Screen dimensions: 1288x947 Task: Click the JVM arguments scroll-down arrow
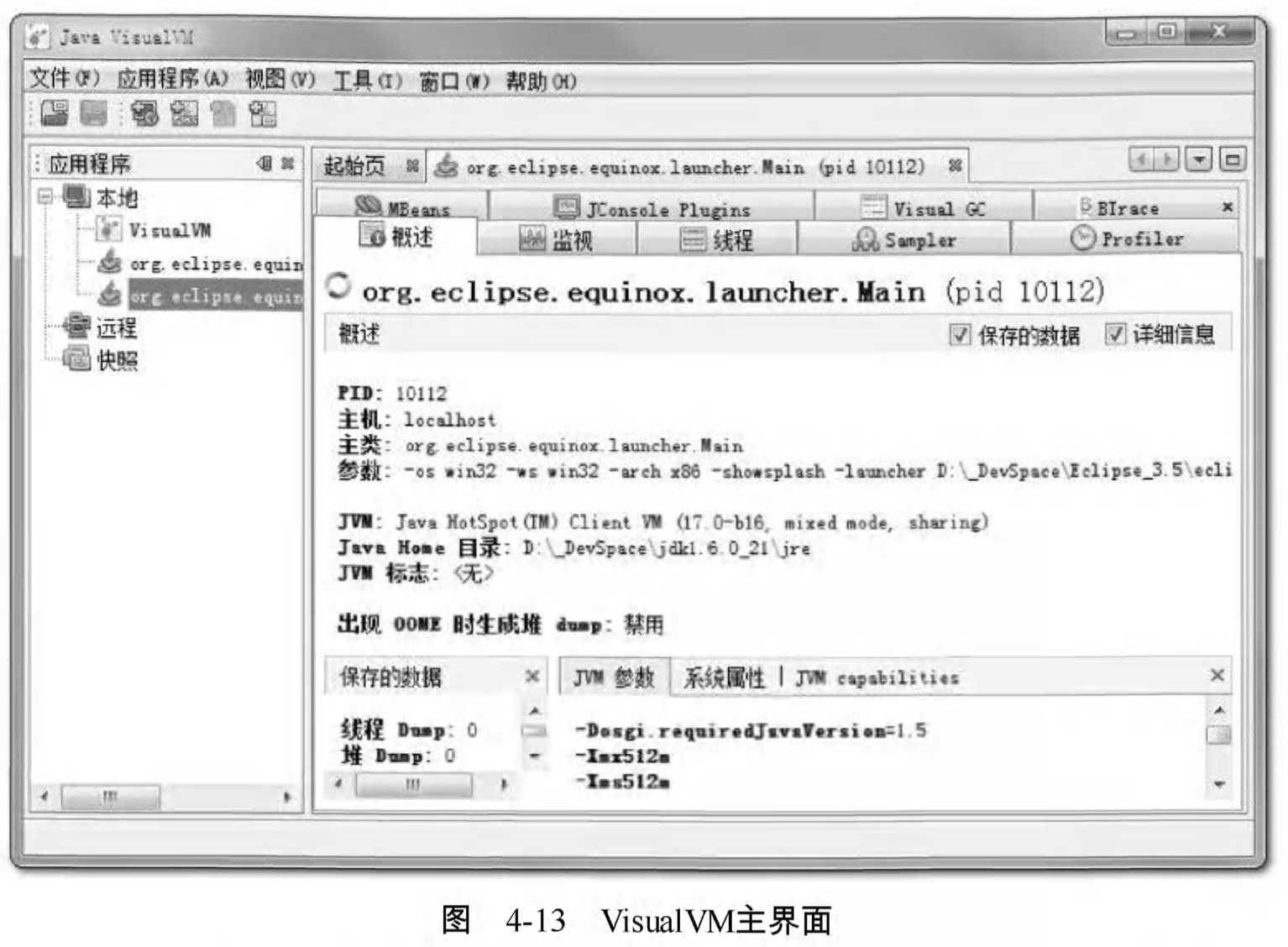1219,784
